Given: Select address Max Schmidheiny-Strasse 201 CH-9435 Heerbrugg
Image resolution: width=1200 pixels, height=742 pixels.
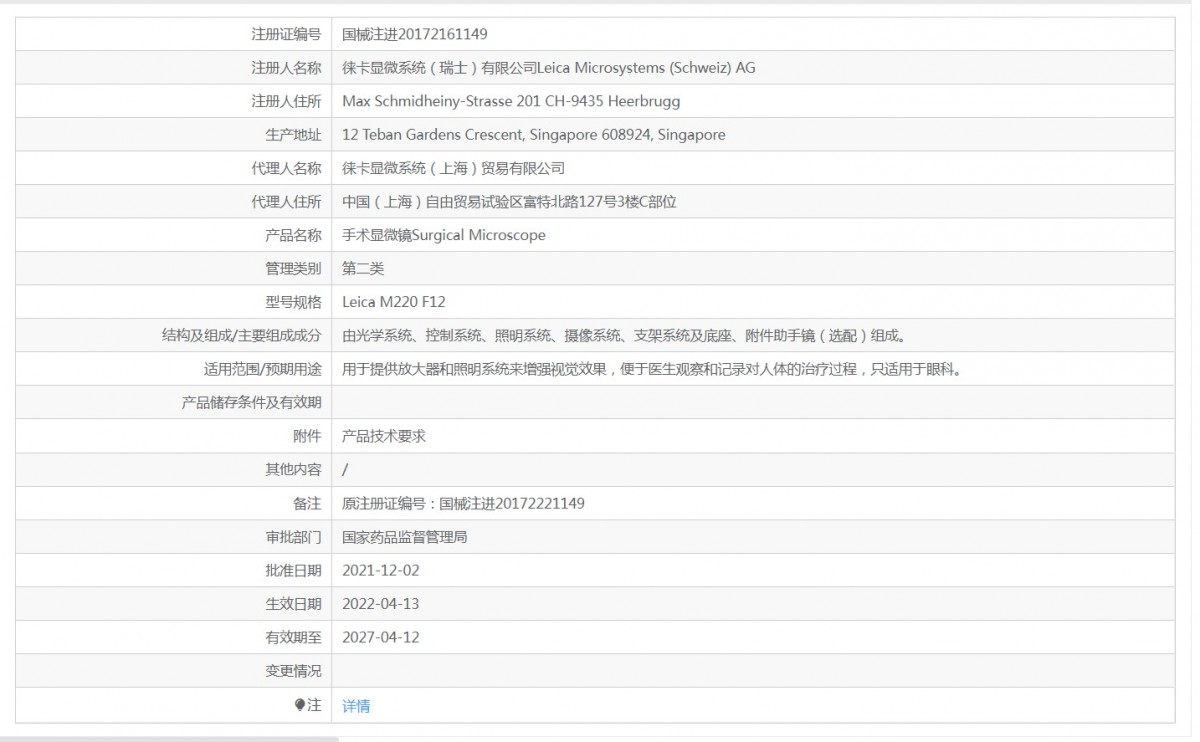Looking at the screenshot, I should click(511, 101).
